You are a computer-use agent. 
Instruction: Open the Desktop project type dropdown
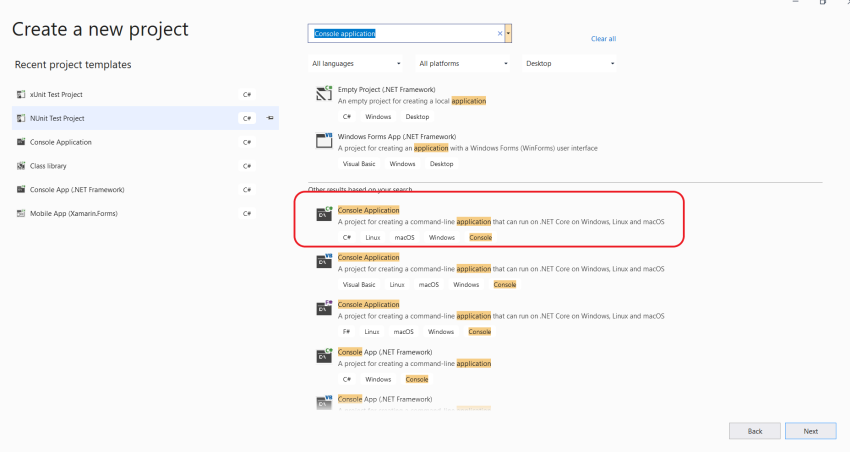click(570, 63)
